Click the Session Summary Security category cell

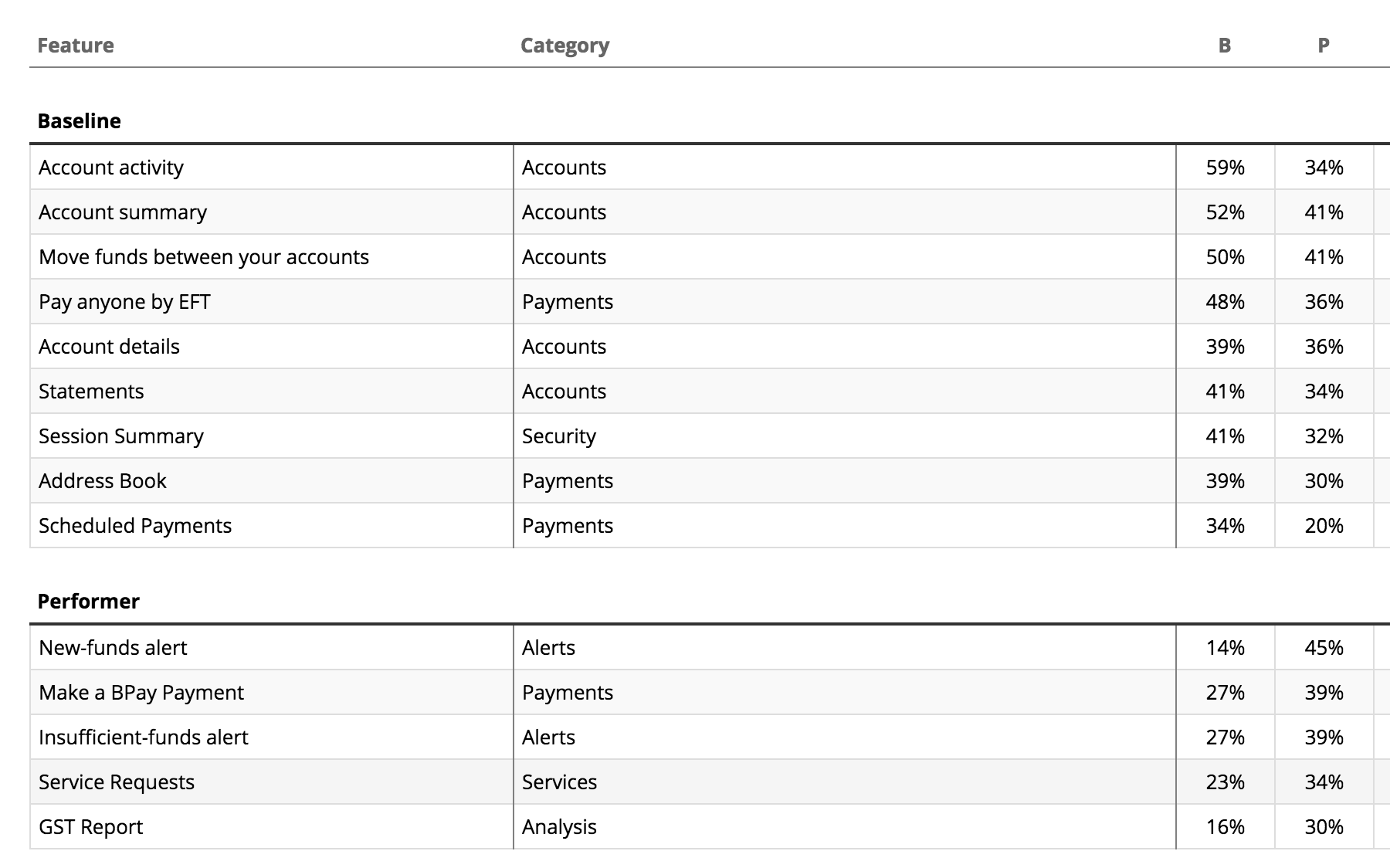coord(845,436)
